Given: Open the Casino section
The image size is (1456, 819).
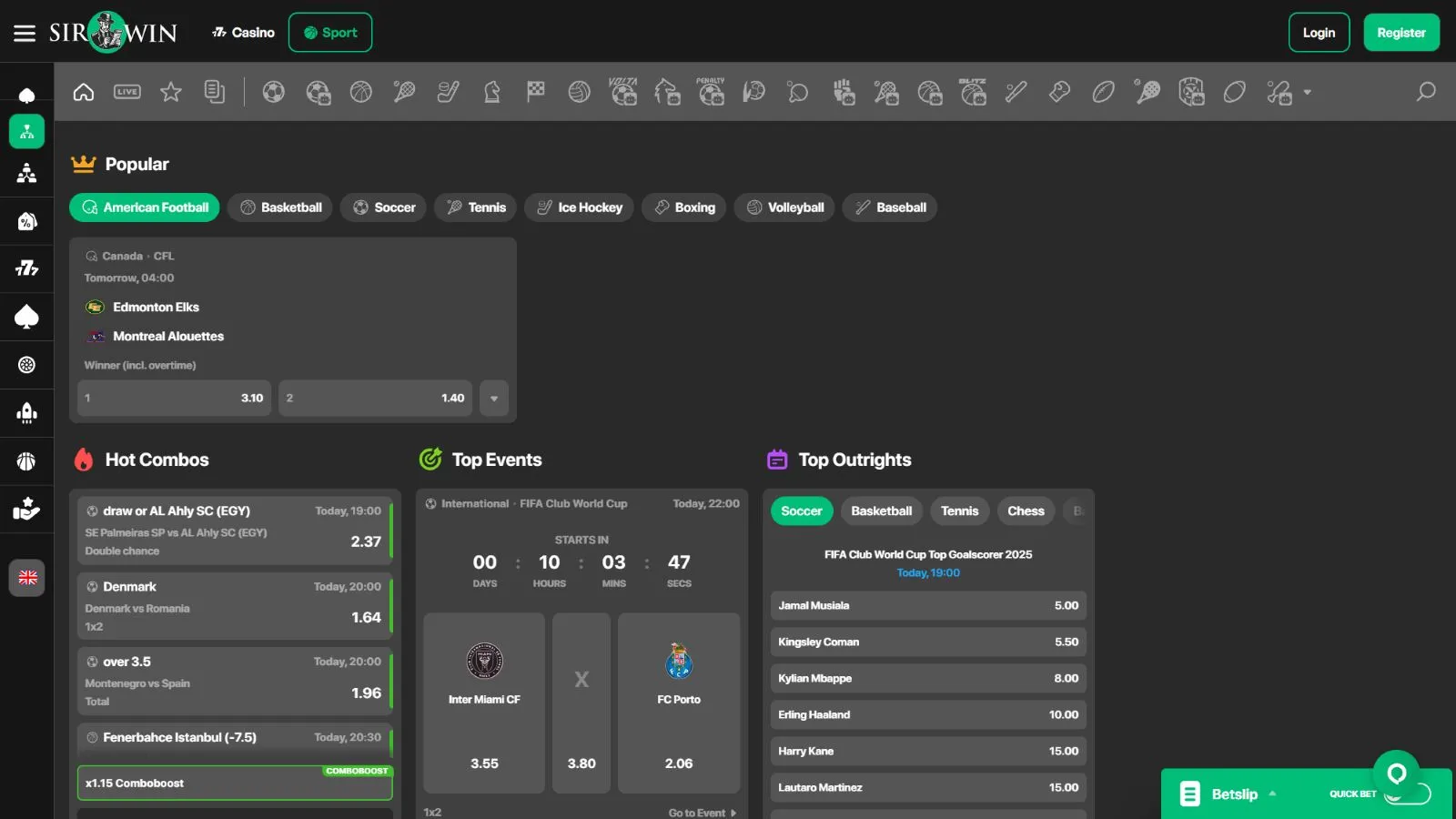Looking at the screenshot, I should 243,33.
